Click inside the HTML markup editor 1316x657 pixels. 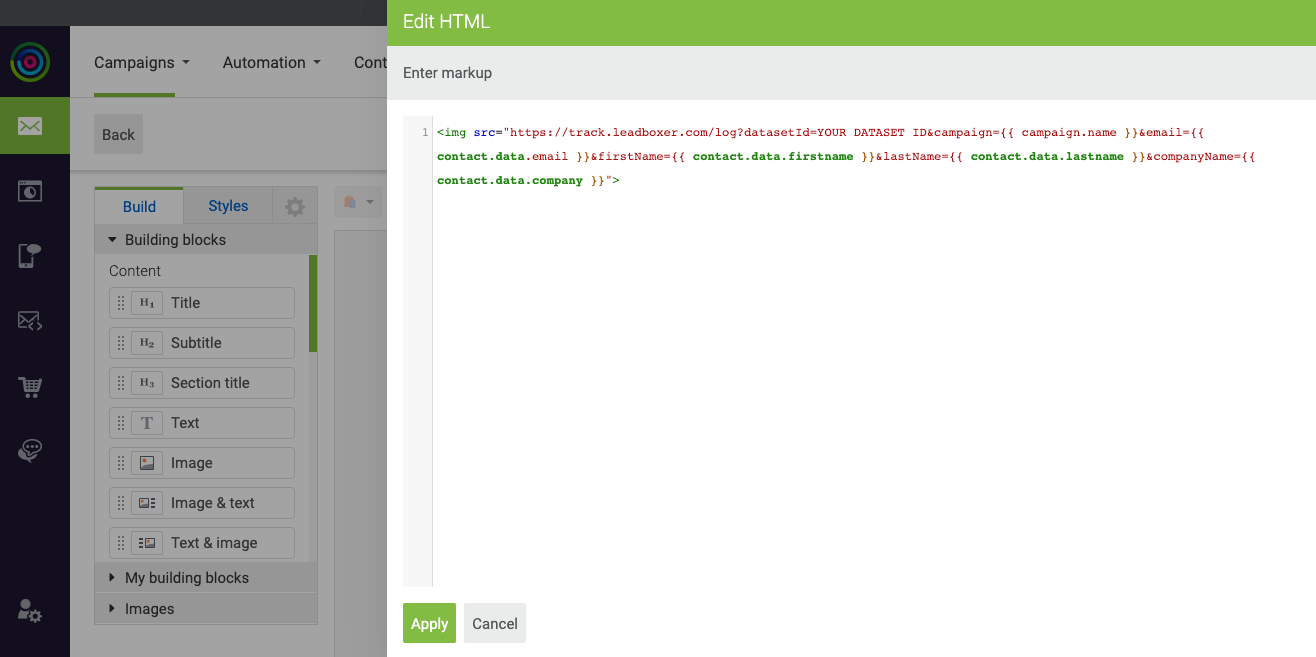tap(866, 351)
